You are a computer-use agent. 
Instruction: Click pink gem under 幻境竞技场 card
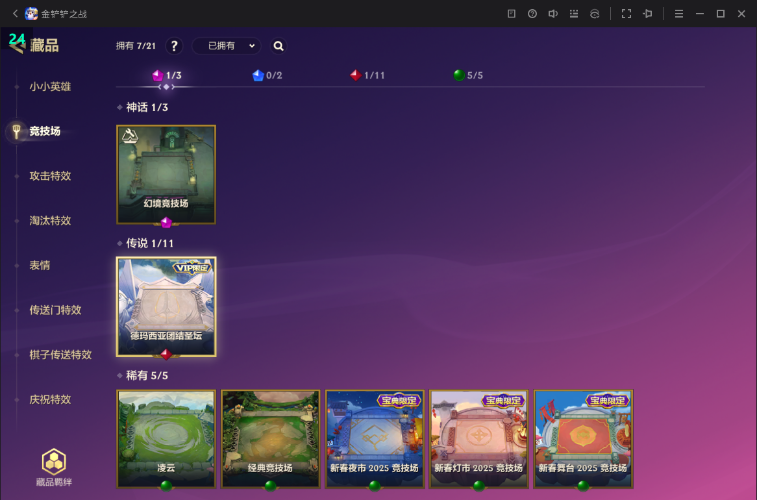point(166,222)
